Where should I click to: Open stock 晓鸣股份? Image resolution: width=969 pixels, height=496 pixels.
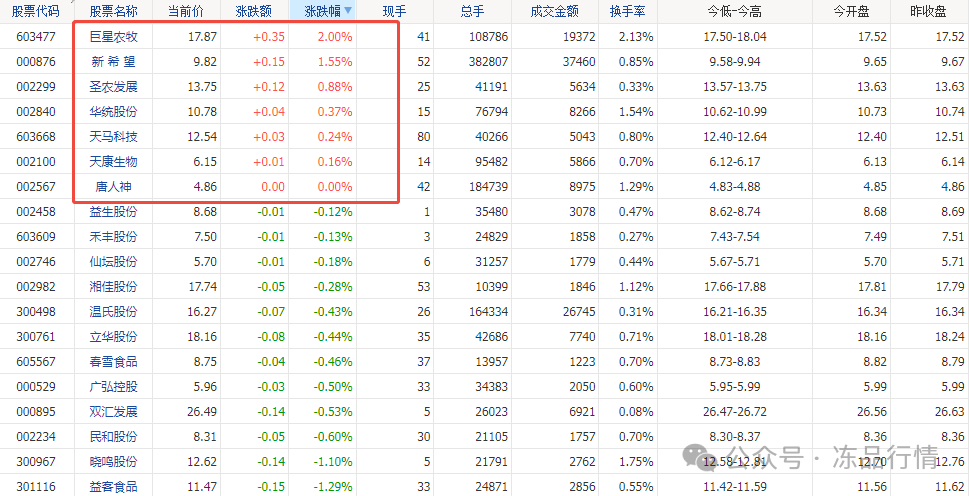tap(113, 462)
